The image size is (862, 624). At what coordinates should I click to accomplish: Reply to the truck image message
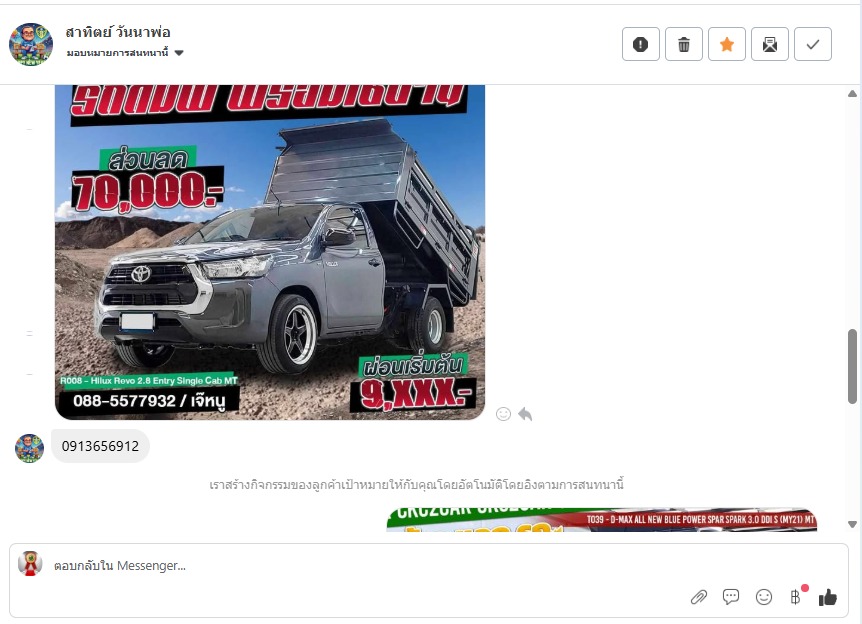[525, 414]
